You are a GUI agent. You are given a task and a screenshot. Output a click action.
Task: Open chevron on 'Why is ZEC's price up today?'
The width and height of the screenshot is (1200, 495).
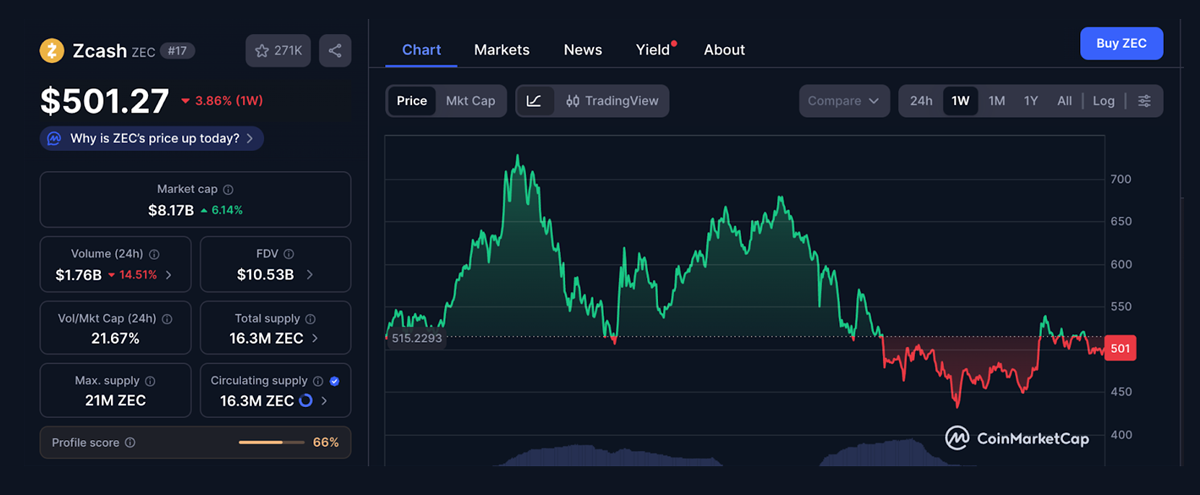(249, 138)
